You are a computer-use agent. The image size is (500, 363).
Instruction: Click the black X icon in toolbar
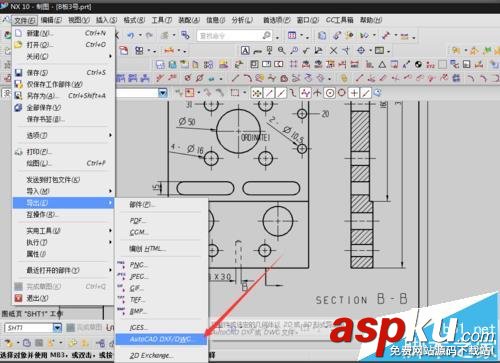tap(333, 51)
